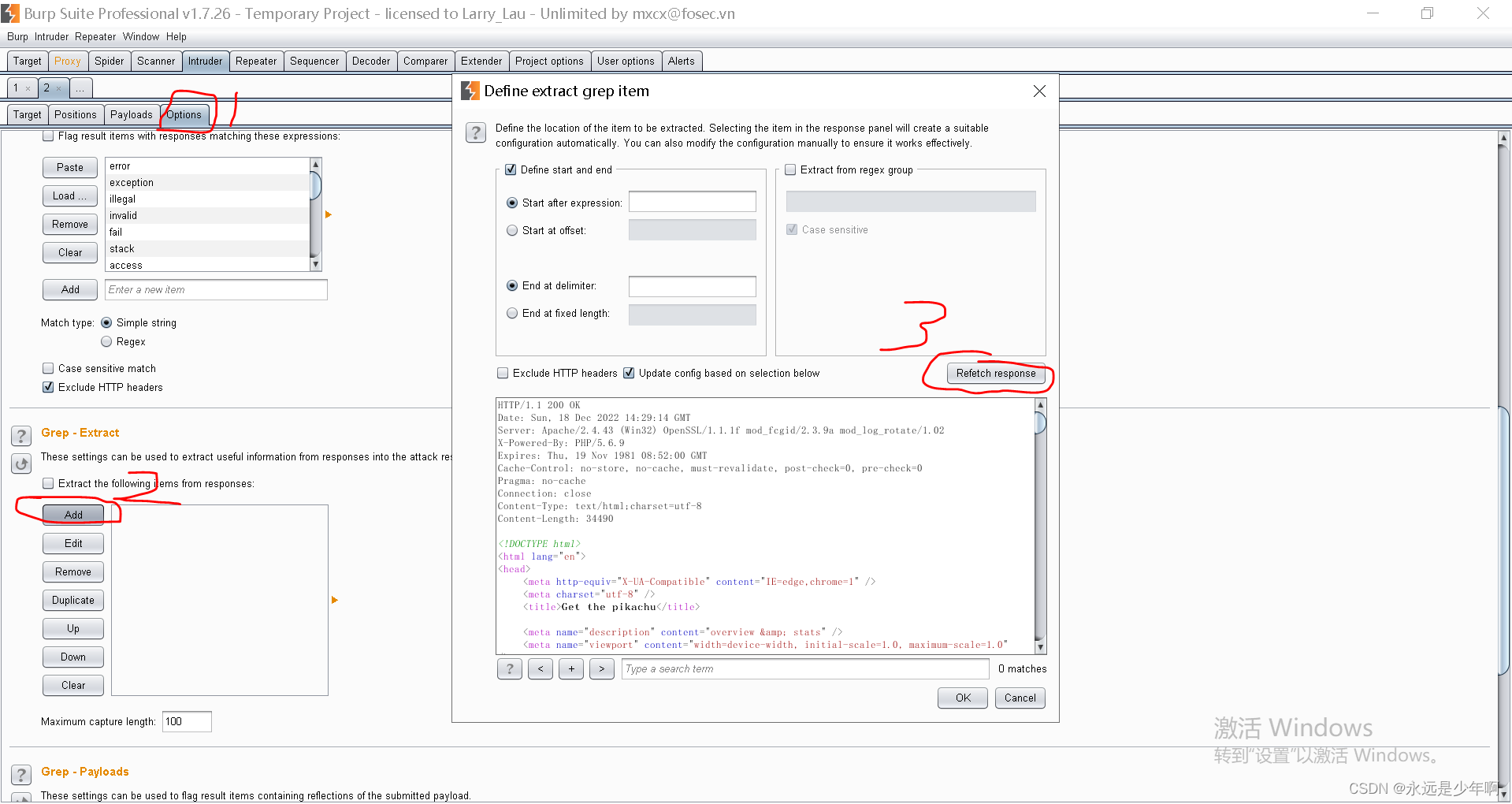The image size is (1512, 804).
Task: Click the orange arrow next to extract items list
Action: tap(334, 600)
